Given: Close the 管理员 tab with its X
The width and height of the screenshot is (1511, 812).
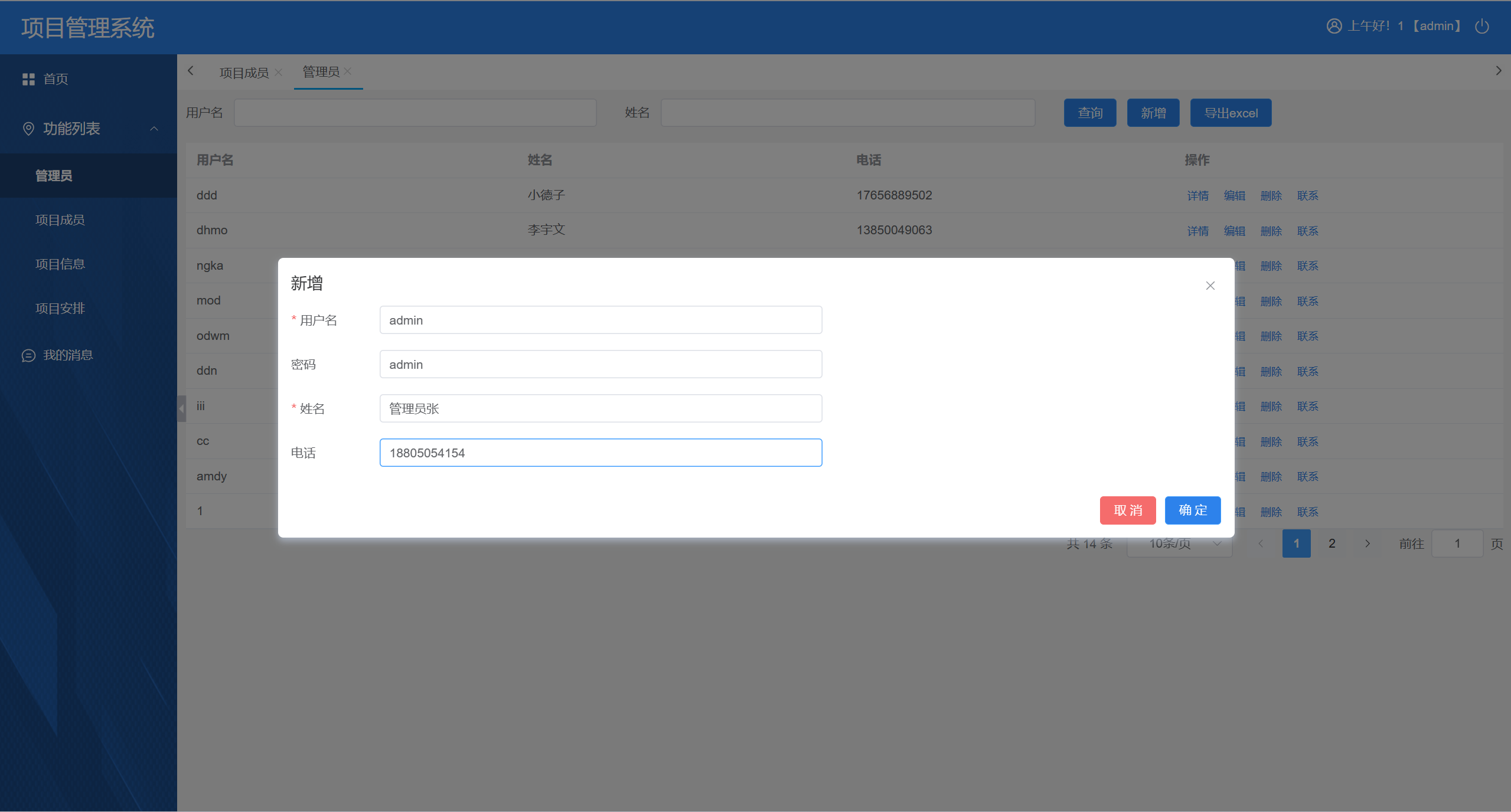Looking at the screenshot, I should click(348, 71).
